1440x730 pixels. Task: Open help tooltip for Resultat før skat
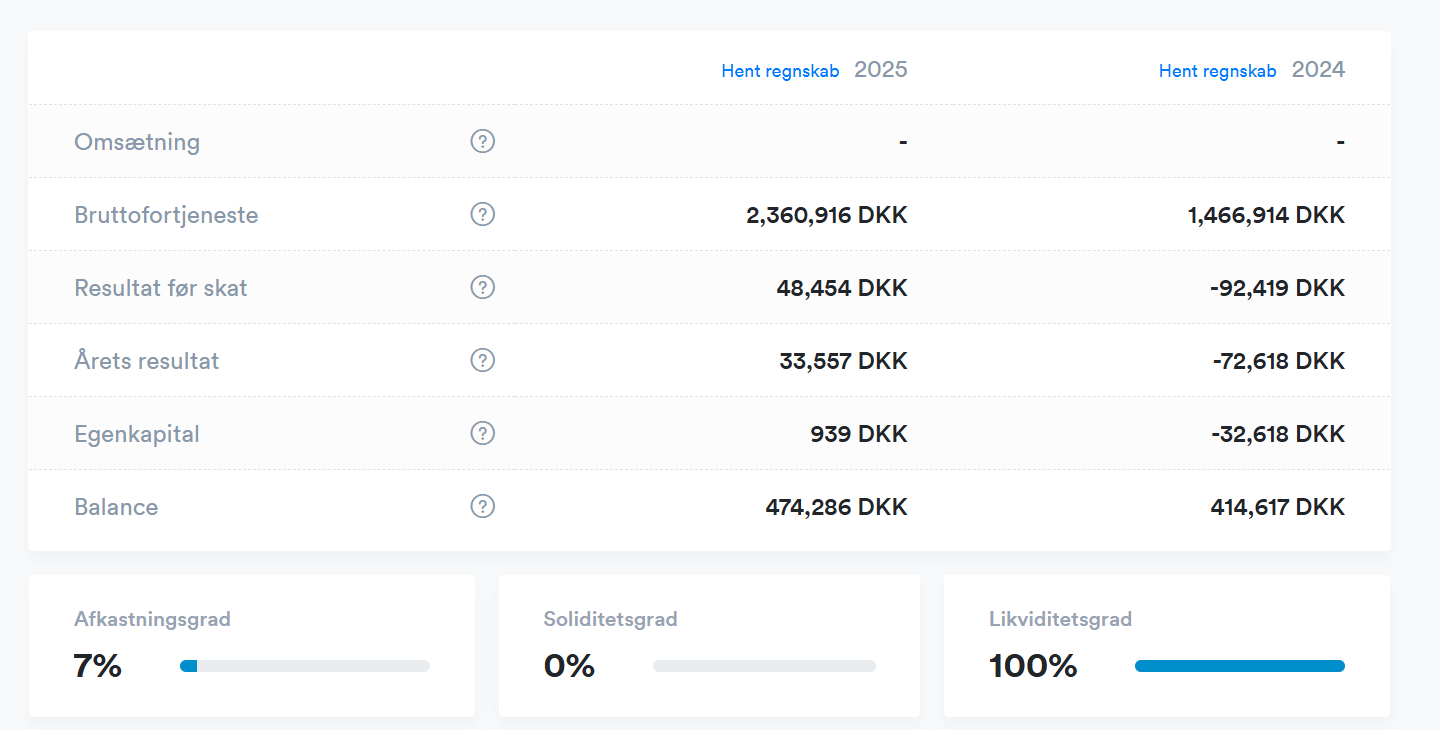483,287
